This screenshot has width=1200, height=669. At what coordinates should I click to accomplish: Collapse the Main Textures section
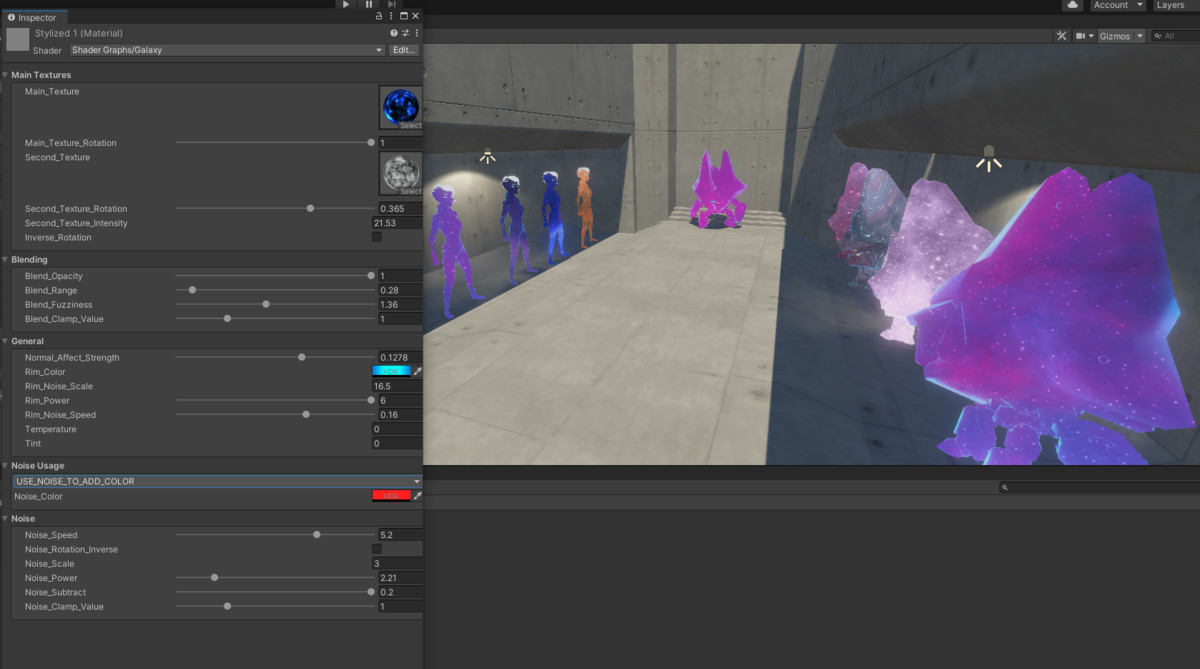point(5,75)
